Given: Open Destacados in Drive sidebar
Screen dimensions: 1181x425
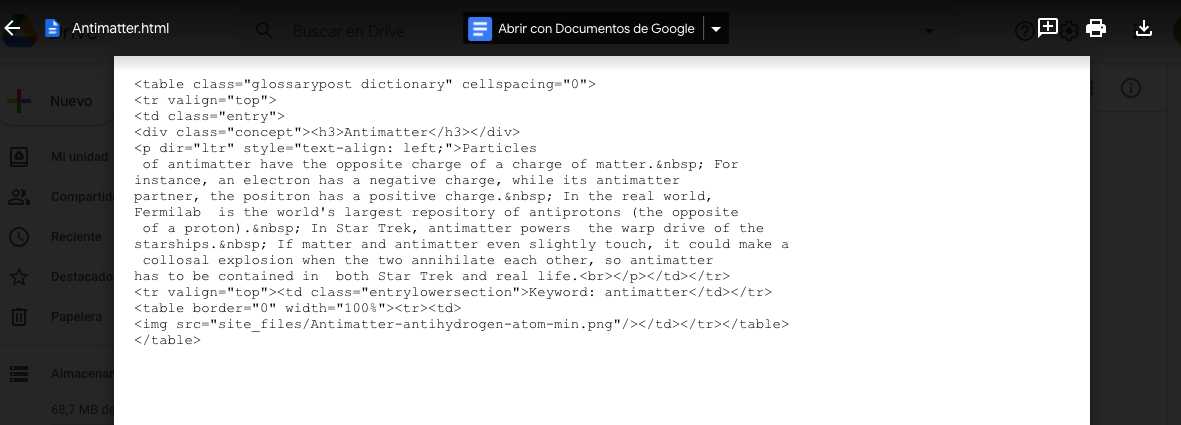Looking at the screenshot, I should click(81, 277).
